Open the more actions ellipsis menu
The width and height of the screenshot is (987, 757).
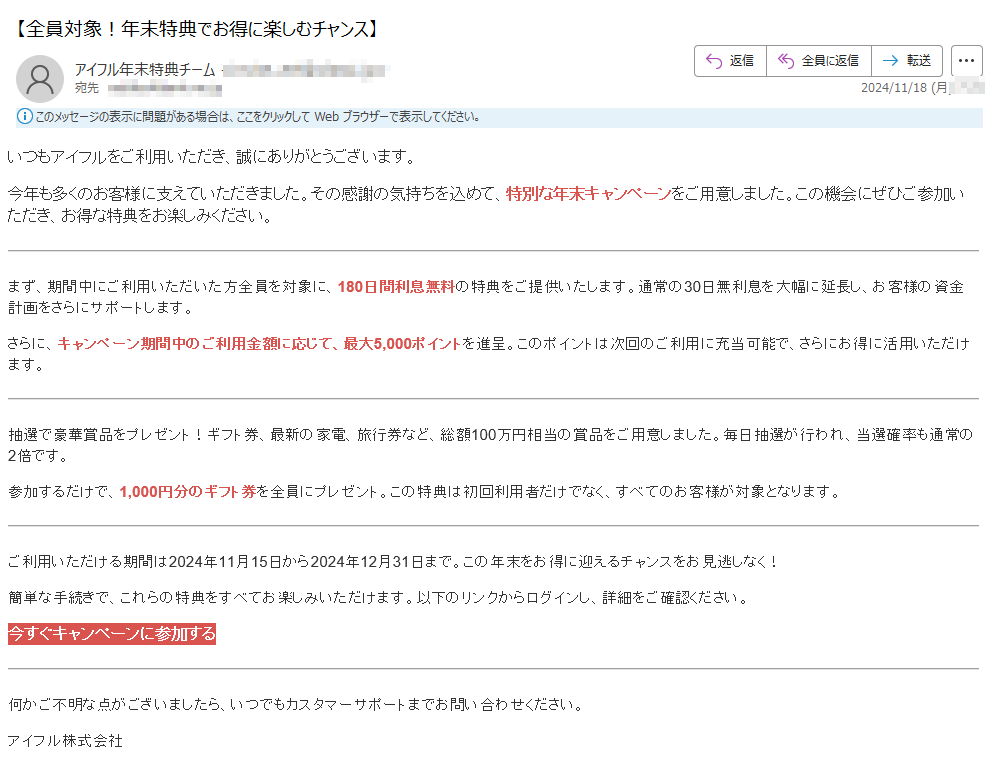click(x=966, y=60)
